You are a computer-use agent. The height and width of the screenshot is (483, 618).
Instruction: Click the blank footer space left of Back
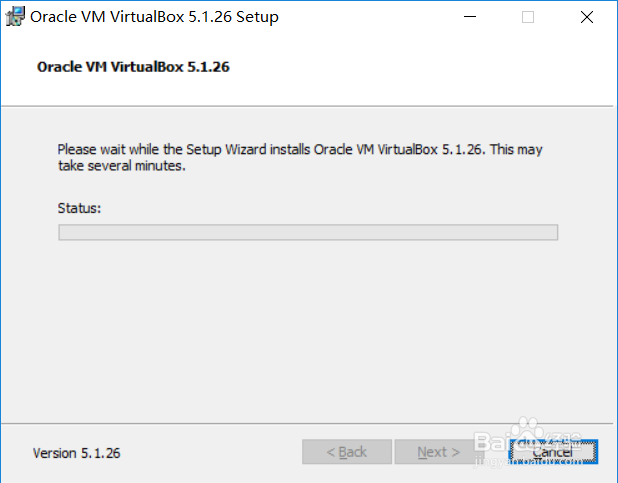tap(210, 453)
